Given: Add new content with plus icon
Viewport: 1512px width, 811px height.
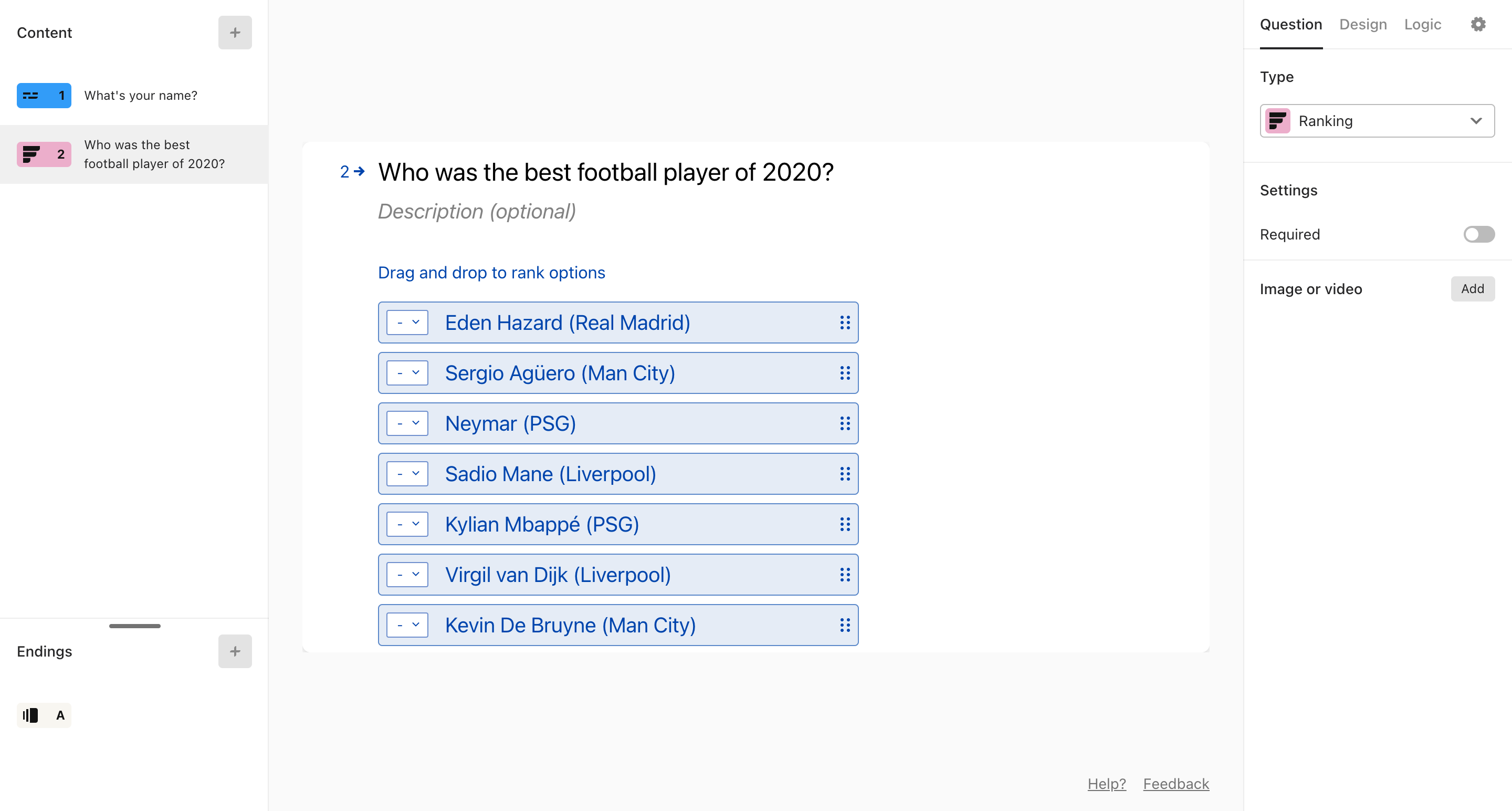Looking at the screenshot, I should (x=235, y=32).
